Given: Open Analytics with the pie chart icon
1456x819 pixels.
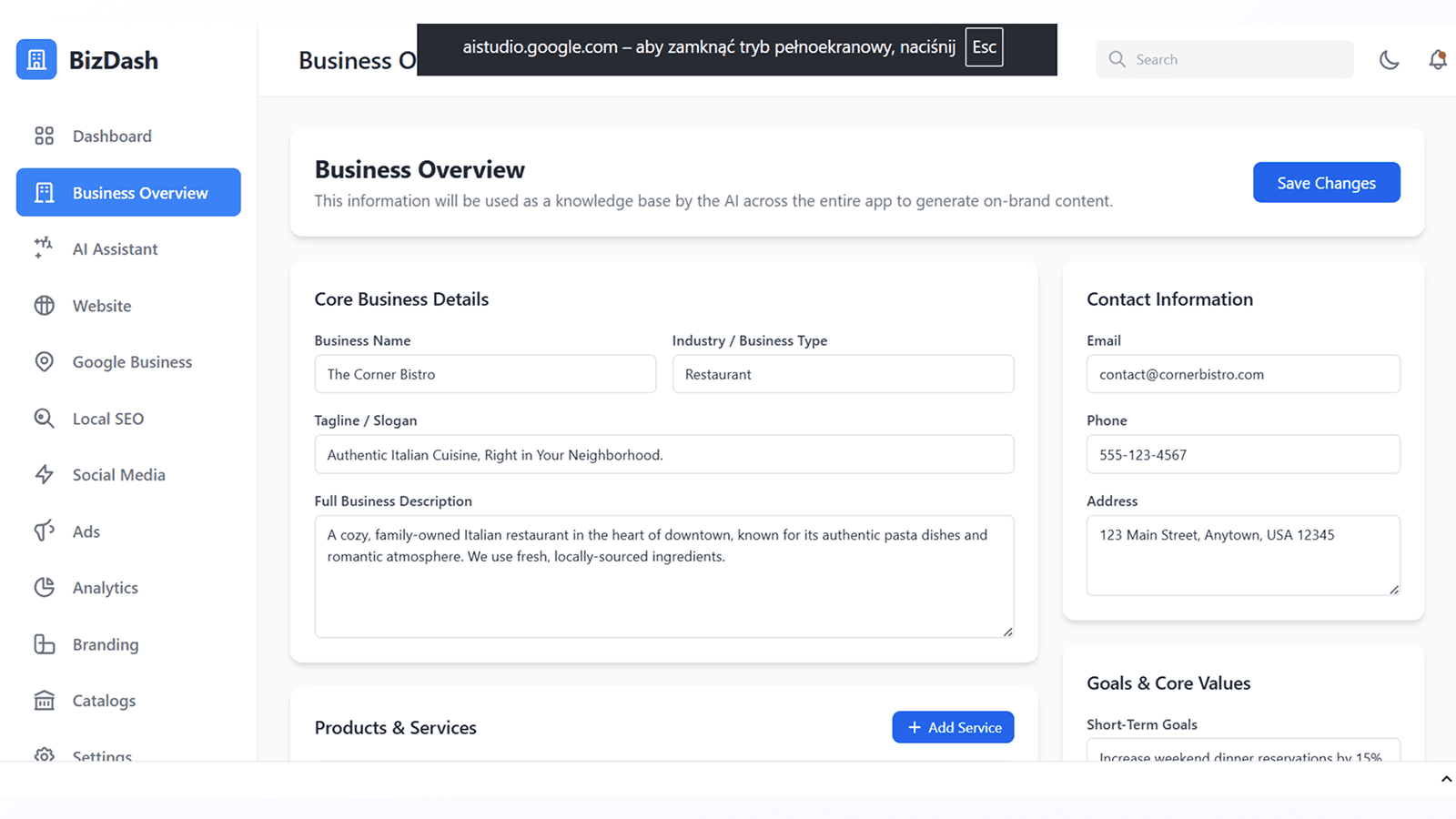Looking at the screenshot, I should [44, 587].
